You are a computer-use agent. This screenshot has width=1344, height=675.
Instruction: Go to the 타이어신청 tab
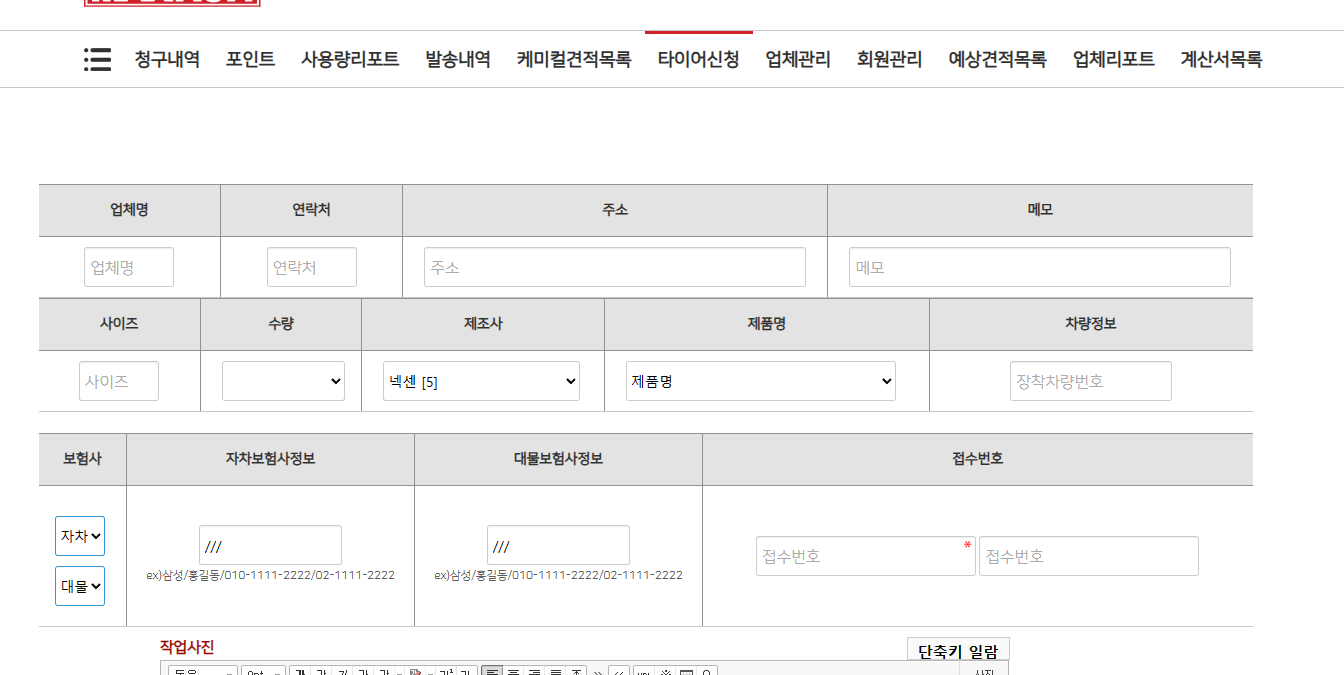(698, 60)
